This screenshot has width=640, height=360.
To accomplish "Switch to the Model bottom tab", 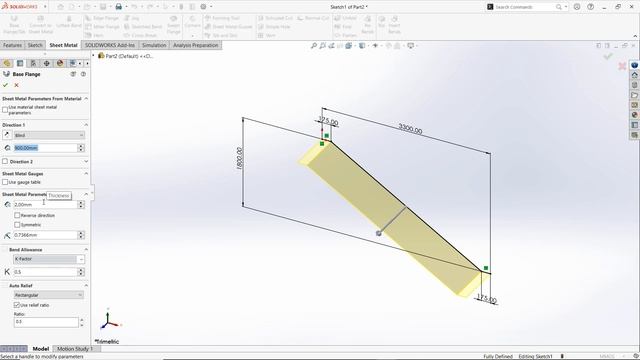I will (40, 349).
